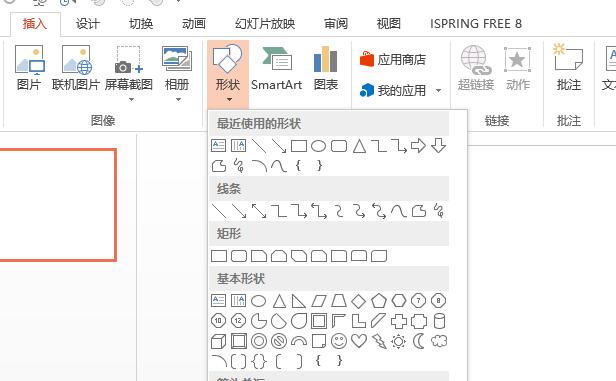
Task: Open the 相册 dropdown arrow
Action: pos(178,100)
